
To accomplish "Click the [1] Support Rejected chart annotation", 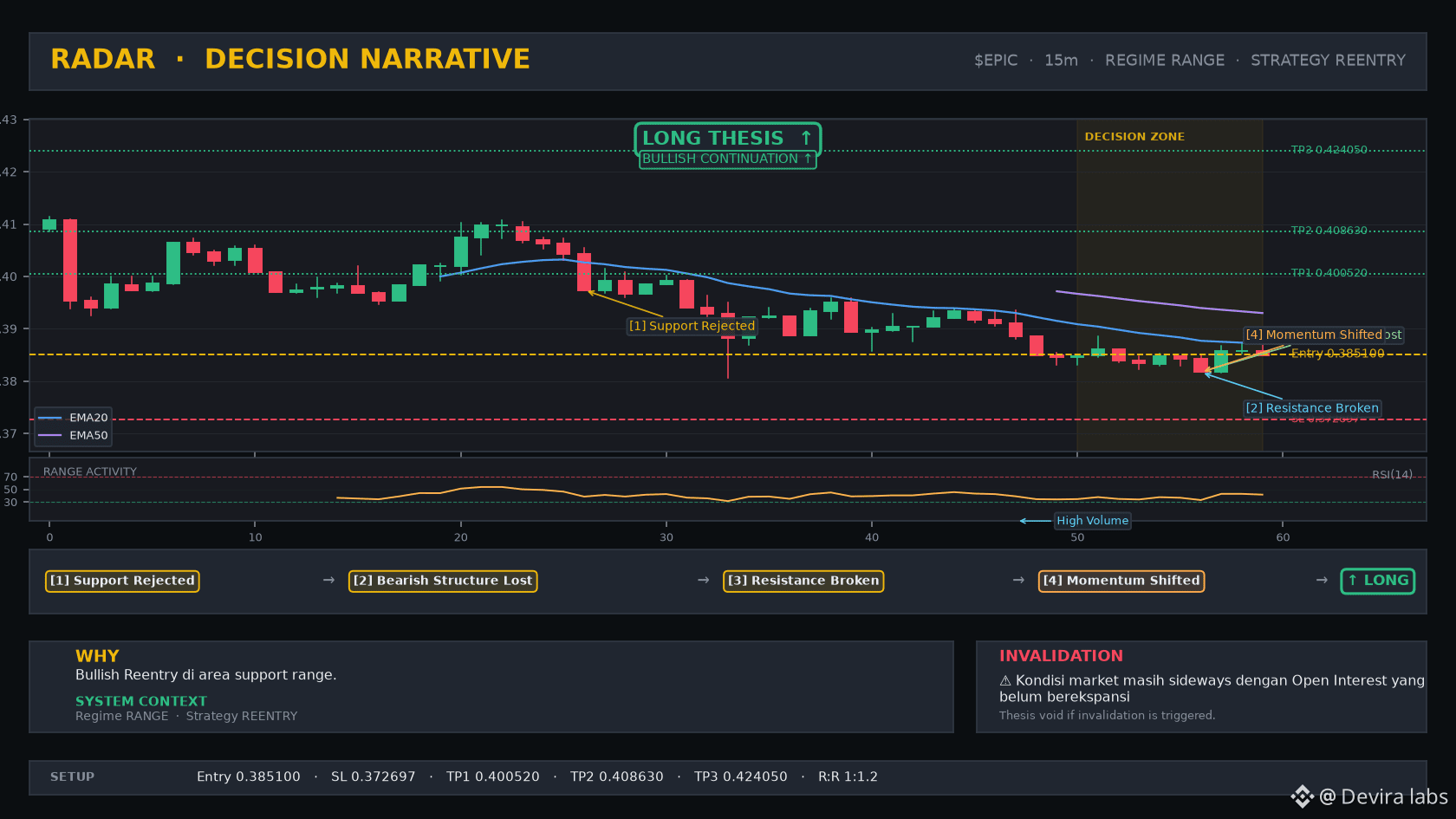I will coord(692,326).
